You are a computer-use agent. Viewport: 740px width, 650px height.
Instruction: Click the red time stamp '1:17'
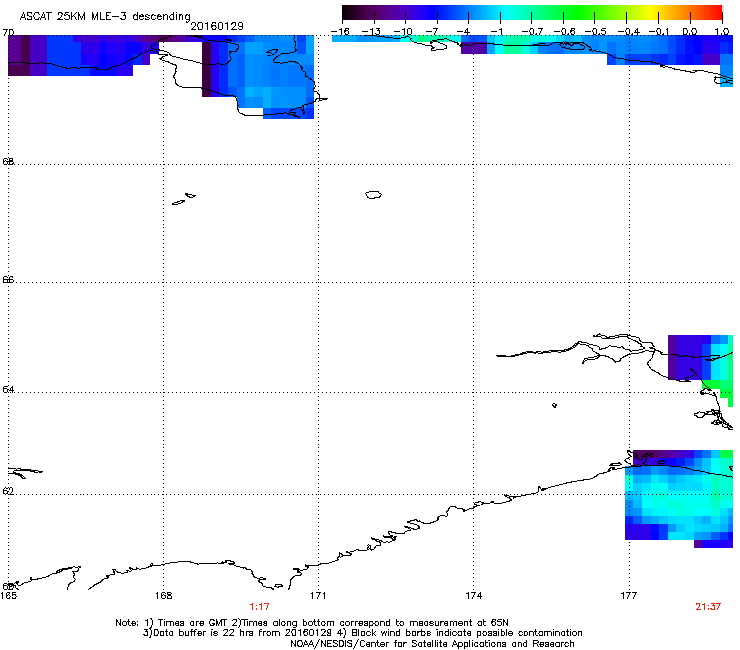click(x=259, y=607)
